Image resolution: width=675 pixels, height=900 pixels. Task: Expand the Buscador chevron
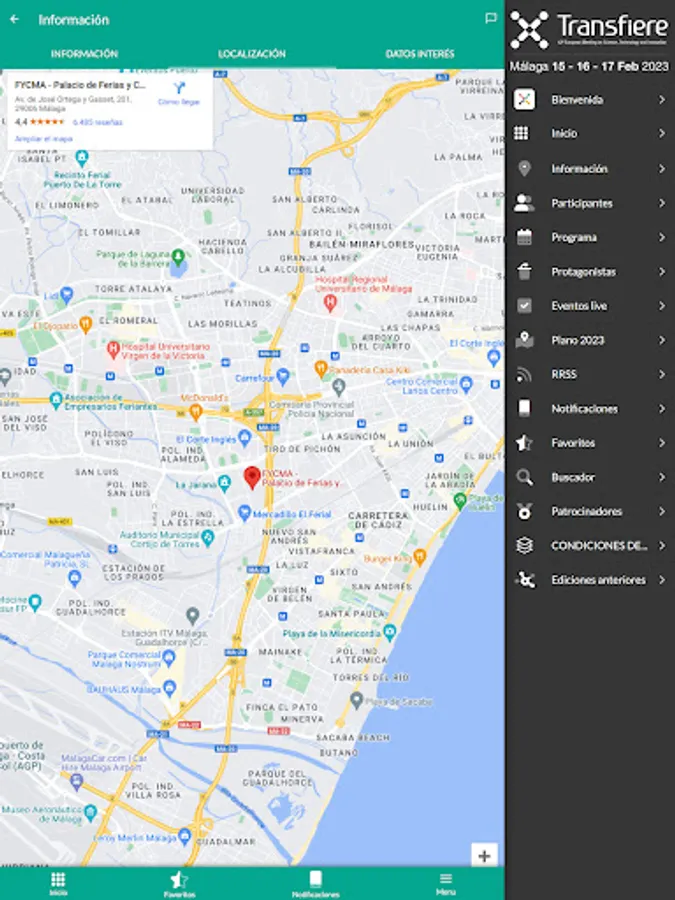[661, 477]
